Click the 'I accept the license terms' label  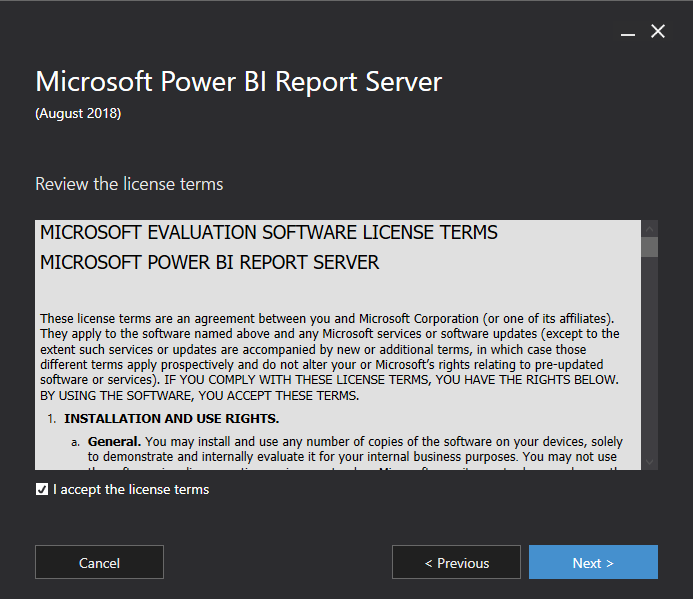131,489
